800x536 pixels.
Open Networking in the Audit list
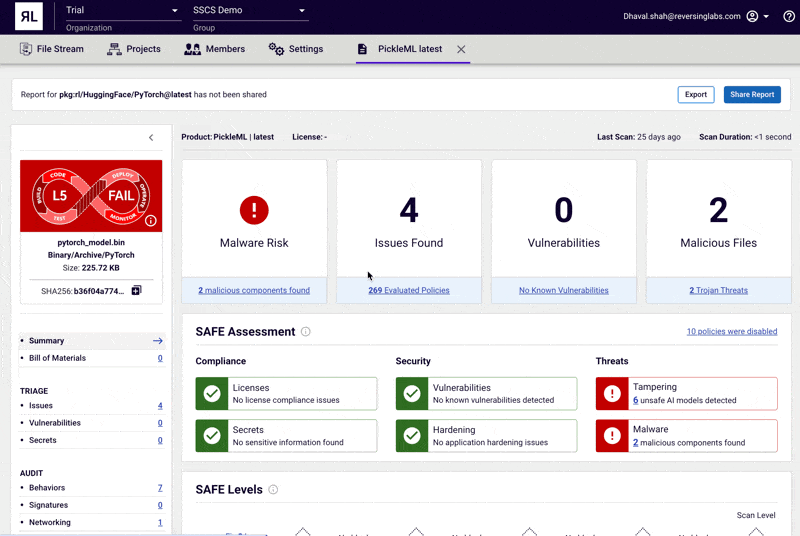point(92,522)
